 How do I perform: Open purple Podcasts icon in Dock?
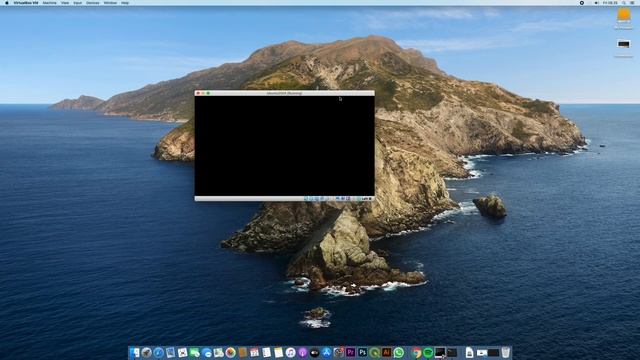(302, 352)
